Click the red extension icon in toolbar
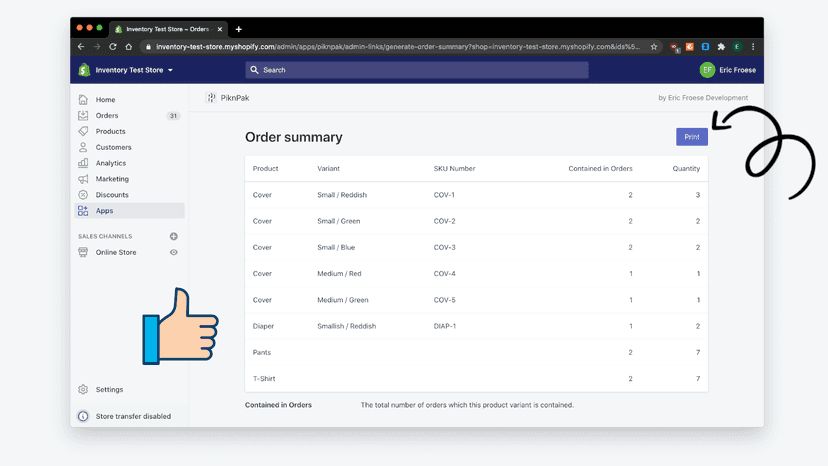This screenshot has width=828, height=466. 674,47
